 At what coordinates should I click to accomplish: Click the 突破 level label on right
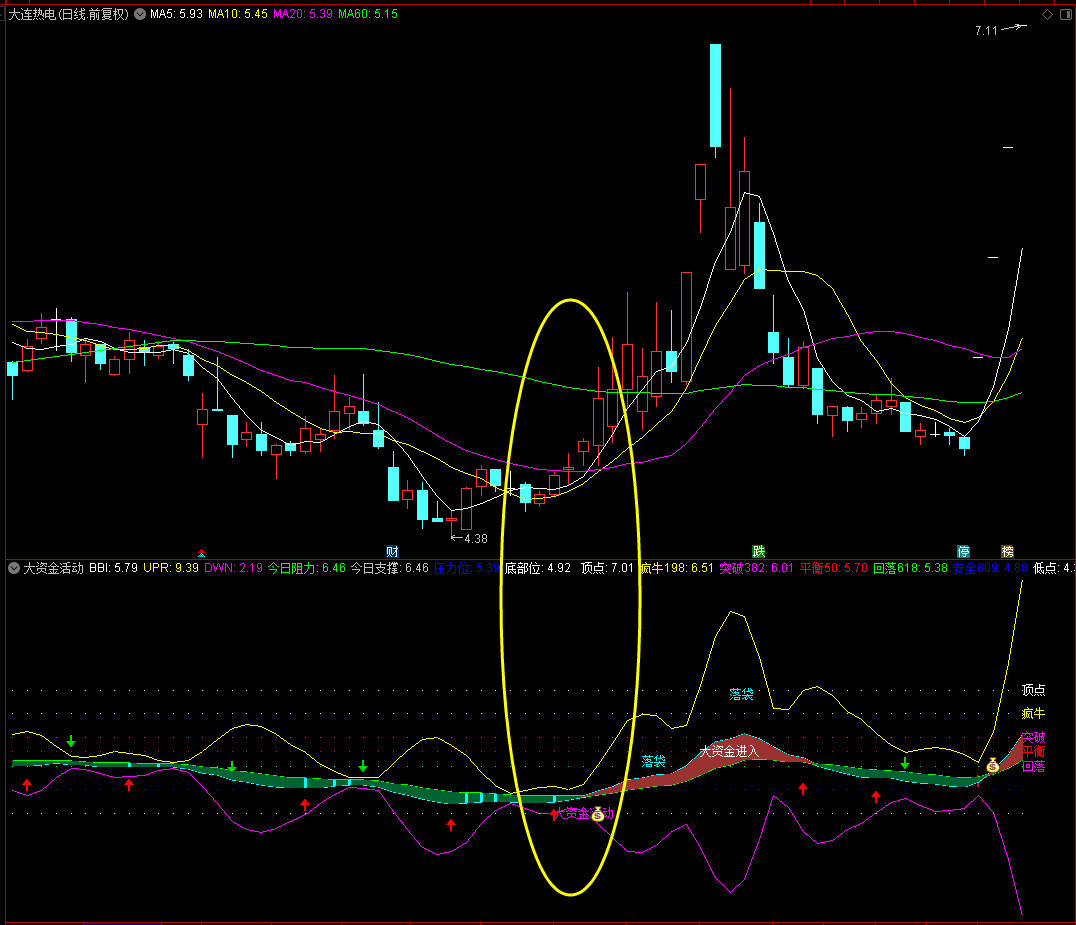tap(1033, 738)
